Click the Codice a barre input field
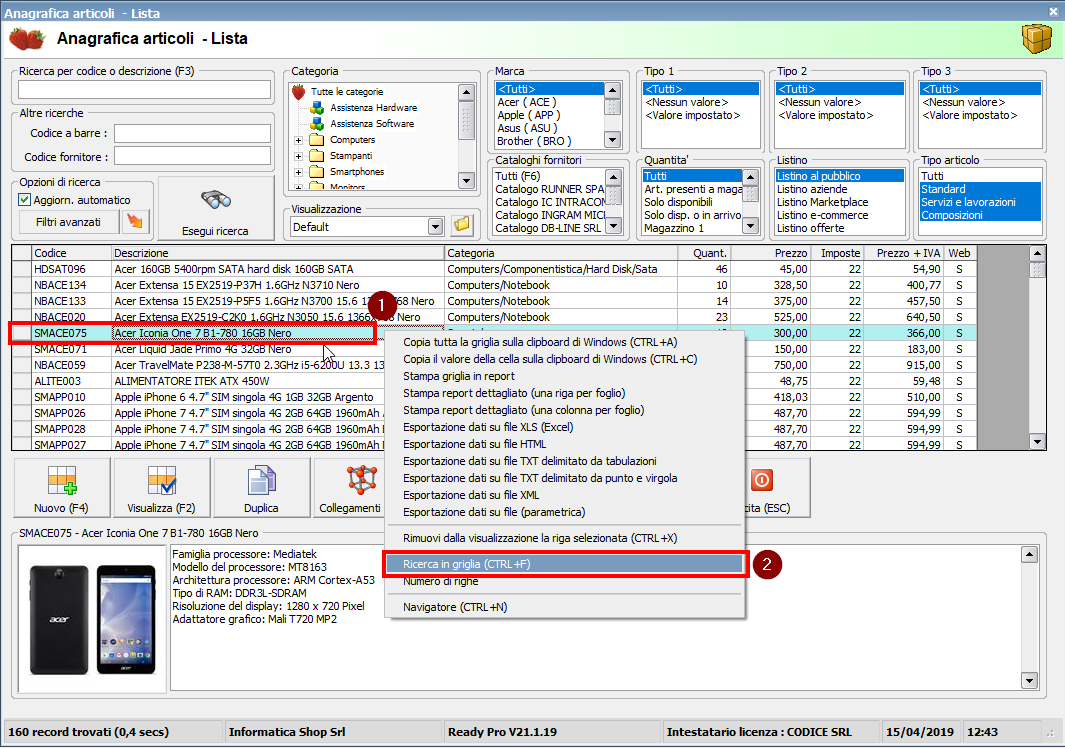 tap(192, 133)
